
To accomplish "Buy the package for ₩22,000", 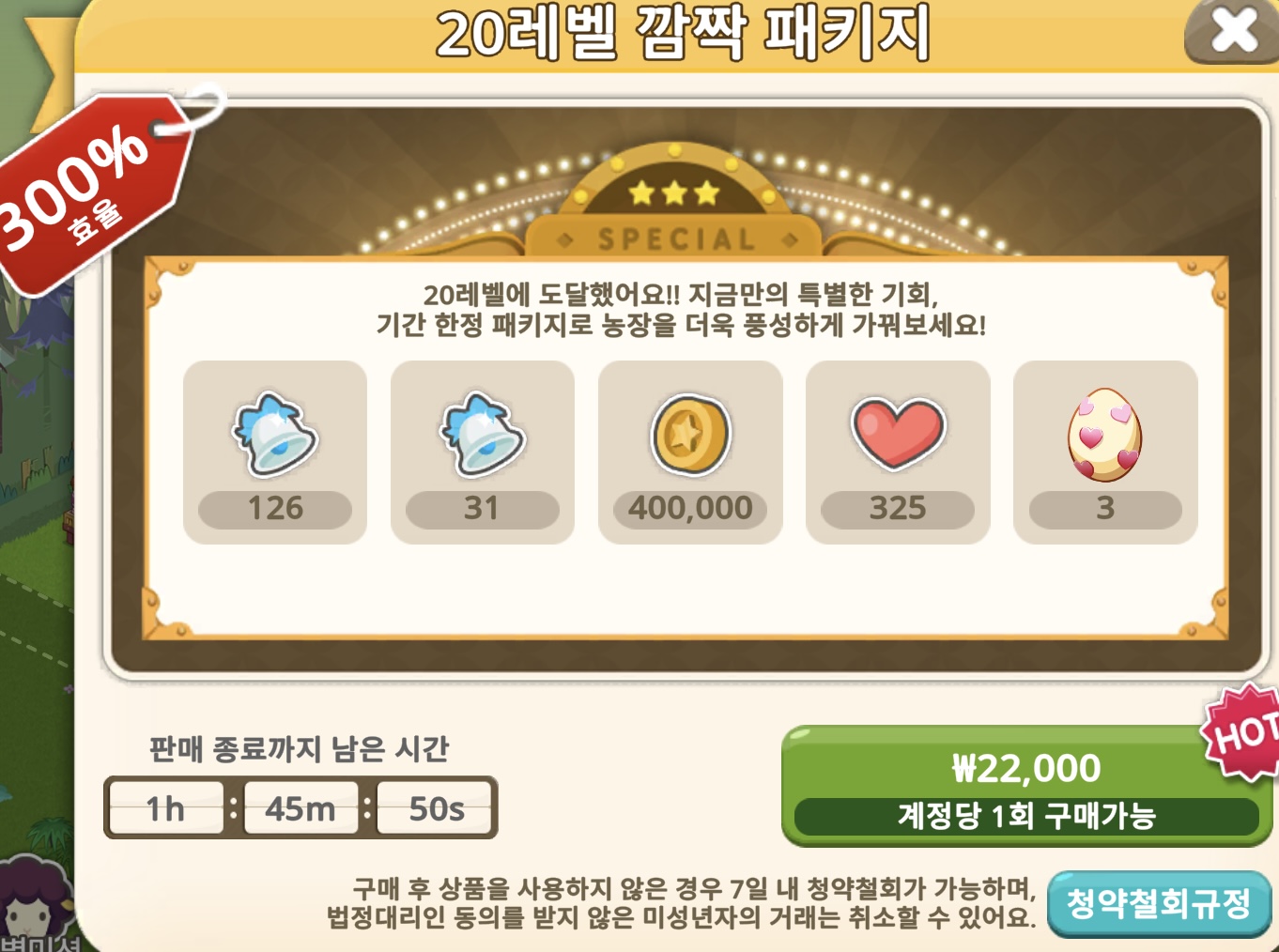I will click(x=1026, y=786).
